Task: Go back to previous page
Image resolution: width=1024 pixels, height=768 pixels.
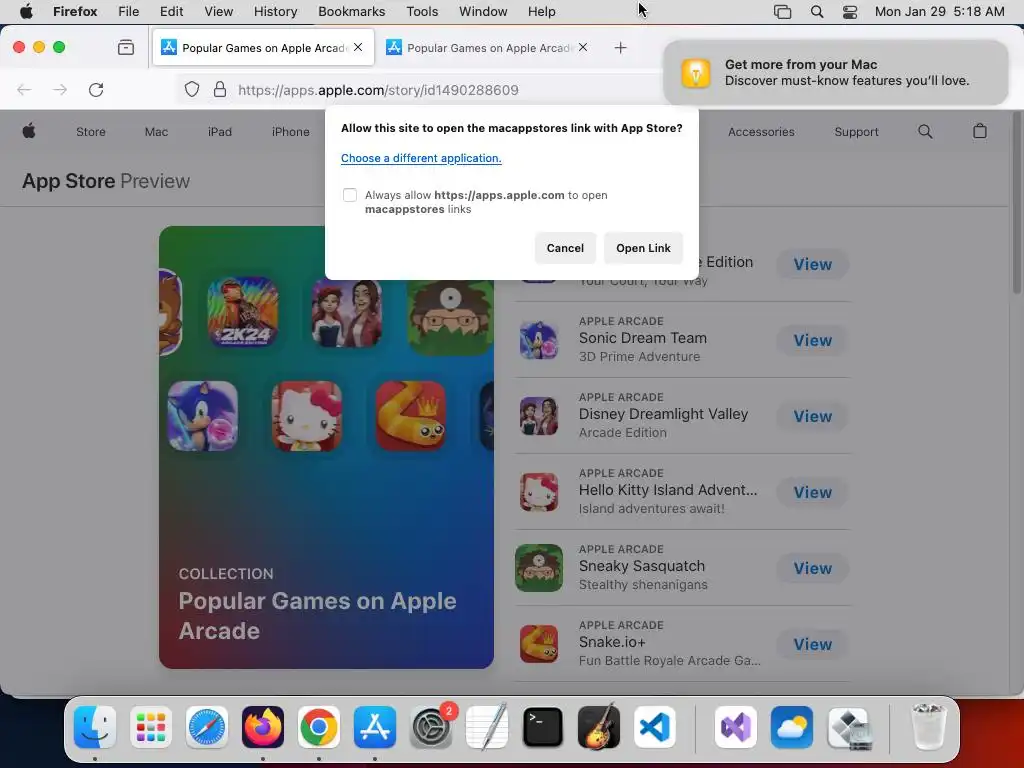Action: 24,89
